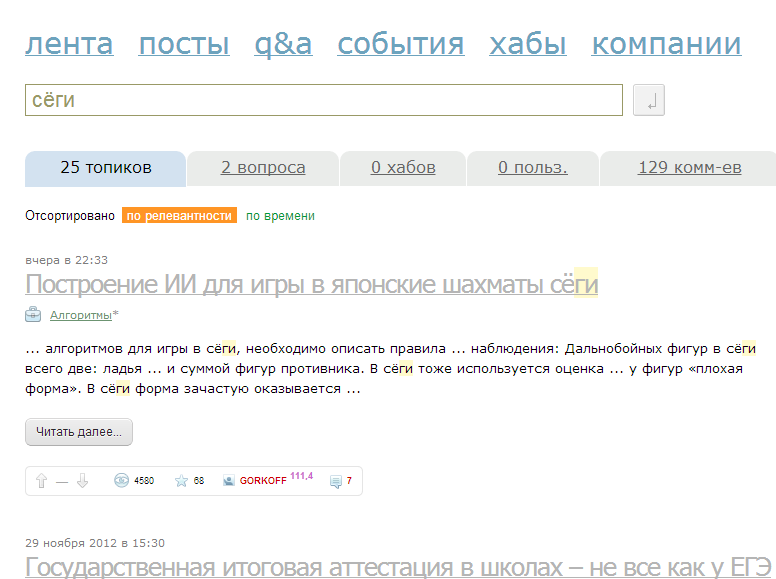The width and height of the screenshot is (776, 579).
Task: Click the dash vote score between arrows
Action: (62, 482)
